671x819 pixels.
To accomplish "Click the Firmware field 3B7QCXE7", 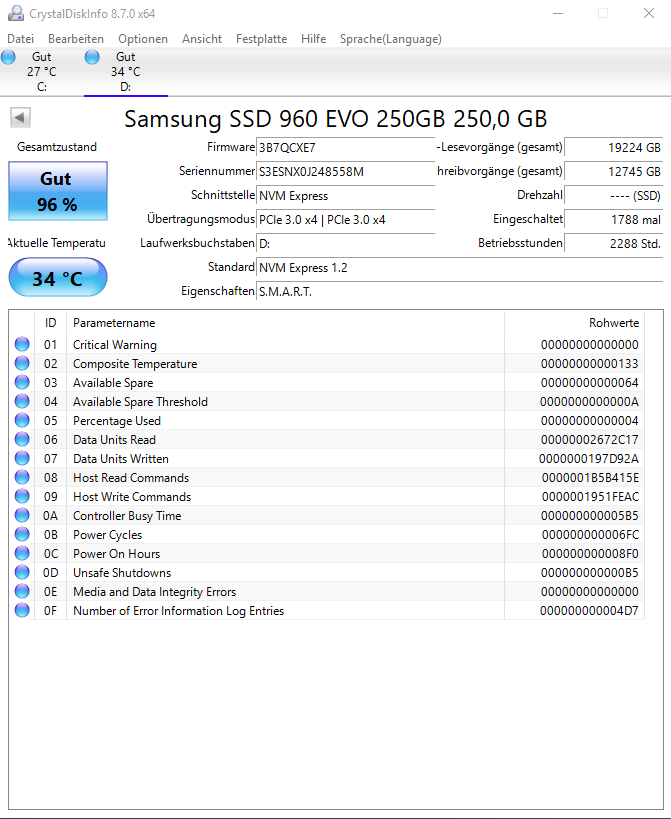I will pos(345,148).
